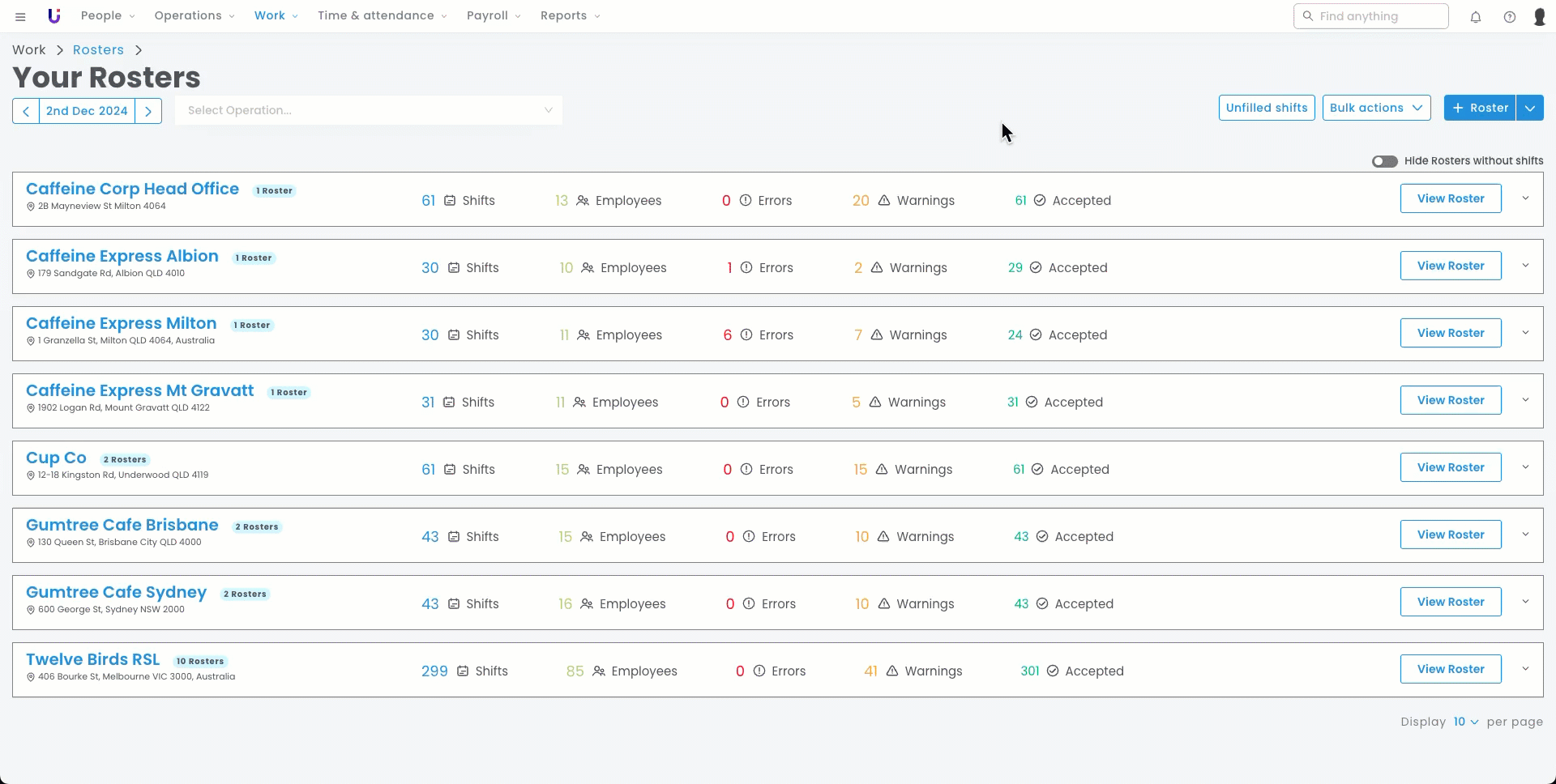The image size is (1556, 784).
Task: Open the Time & attendance menu
Action: click(x=382, y=16)
